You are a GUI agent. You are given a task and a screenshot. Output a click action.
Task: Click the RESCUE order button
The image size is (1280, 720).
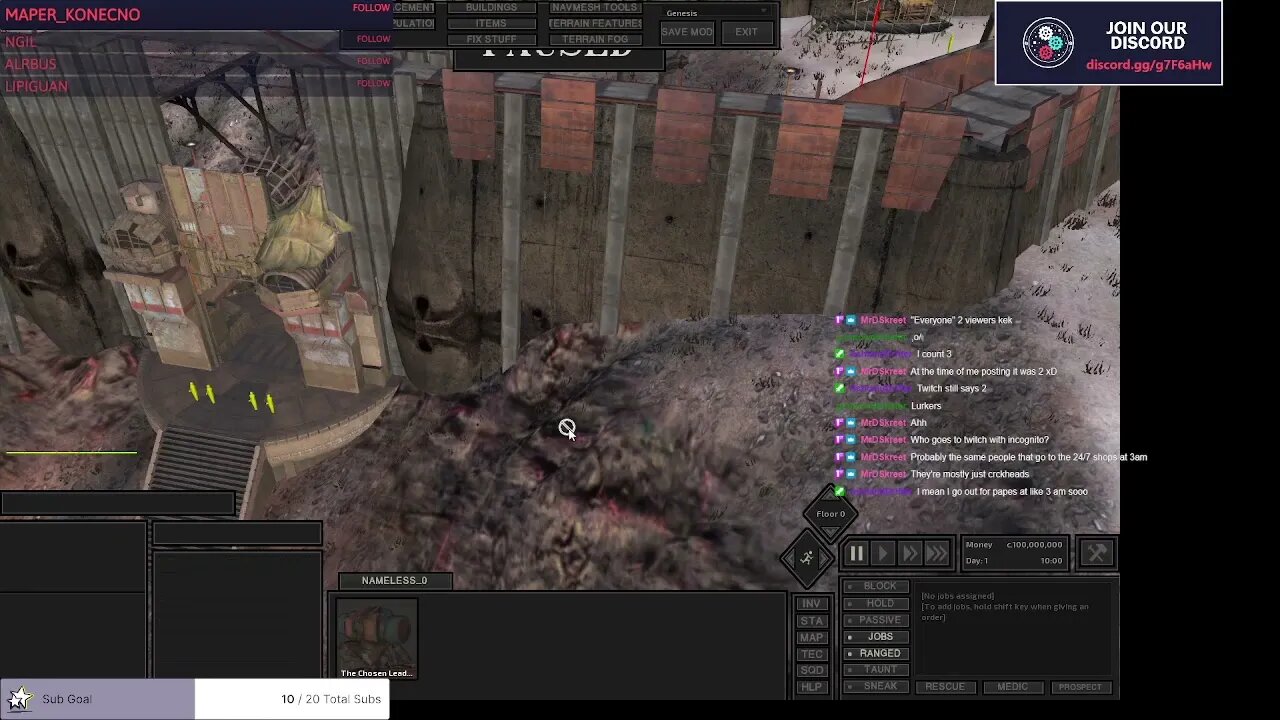point(945,687)
